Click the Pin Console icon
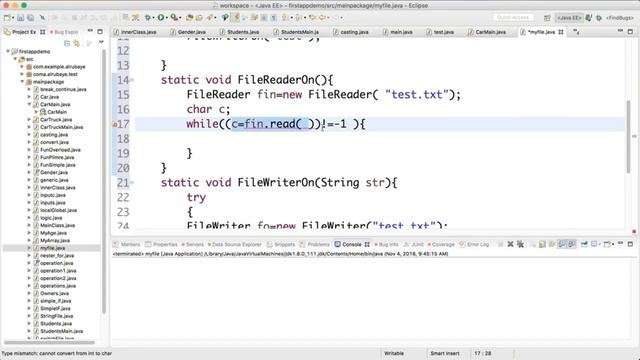Viewport: 640px width, 360px height. [584, 244]
